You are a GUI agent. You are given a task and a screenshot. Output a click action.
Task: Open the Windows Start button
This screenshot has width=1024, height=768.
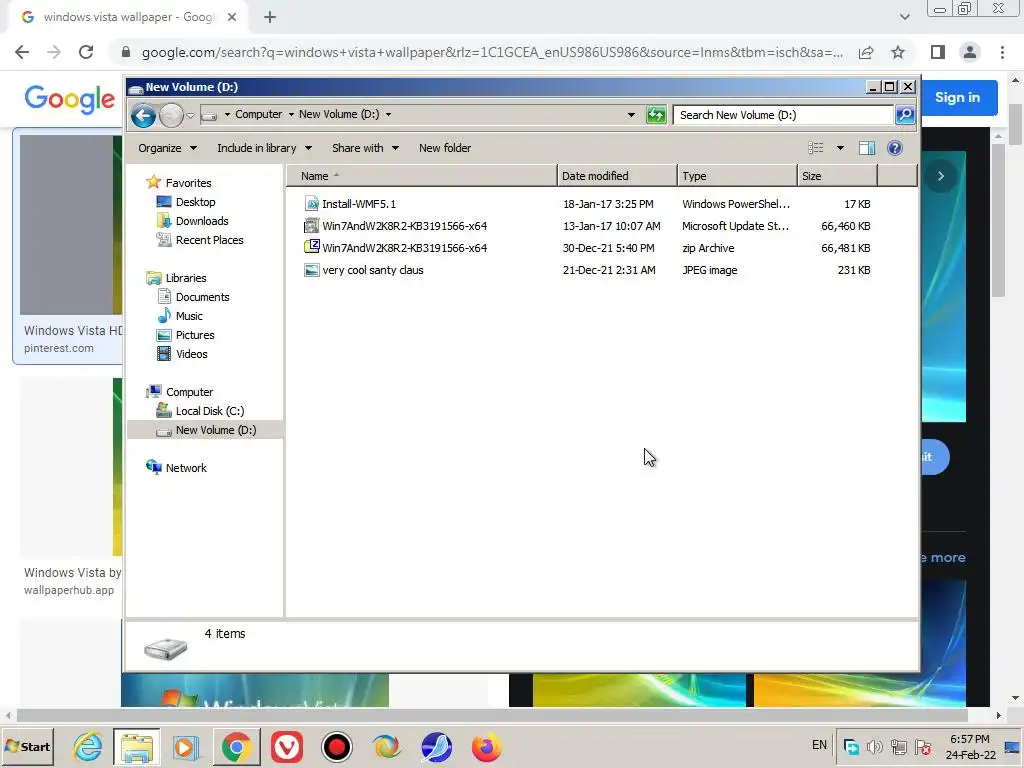tap(28, 746)
